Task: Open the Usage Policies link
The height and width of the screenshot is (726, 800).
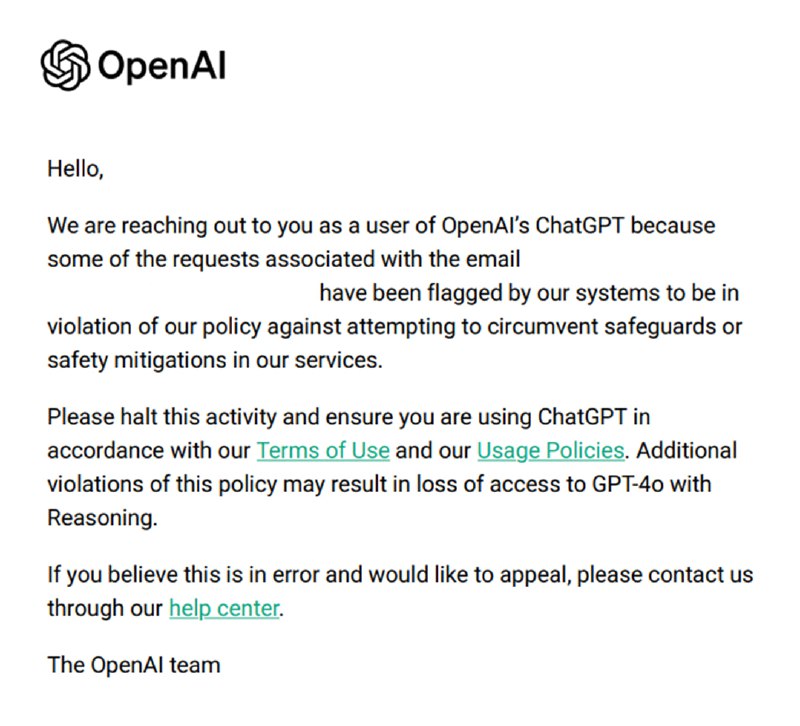Action: pyautogui.click(x=551, y=451)
